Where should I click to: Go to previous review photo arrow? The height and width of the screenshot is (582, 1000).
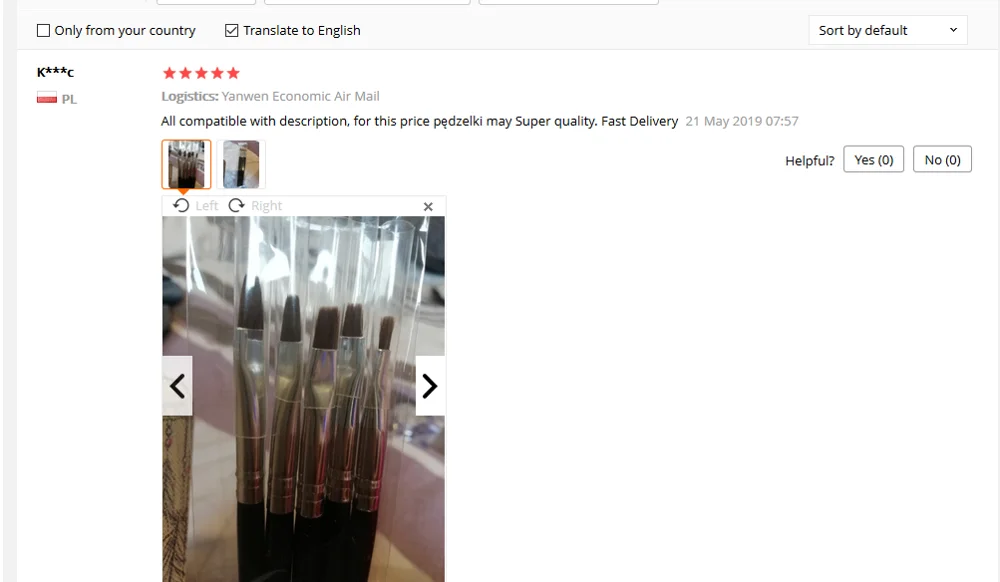177,386
